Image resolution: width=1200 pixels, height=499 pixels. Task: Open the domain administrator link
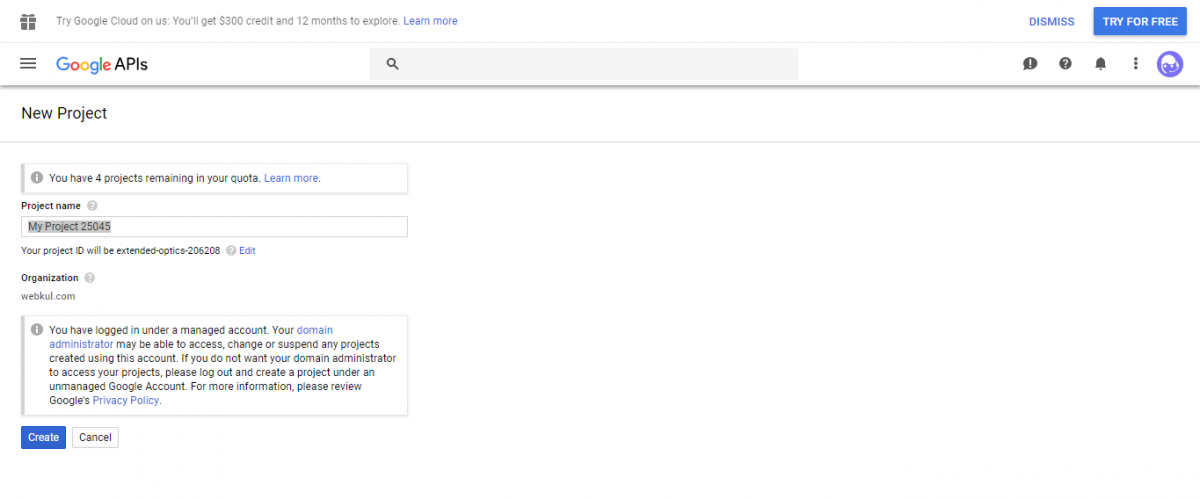pyautogui.click(x=191, y=336)
